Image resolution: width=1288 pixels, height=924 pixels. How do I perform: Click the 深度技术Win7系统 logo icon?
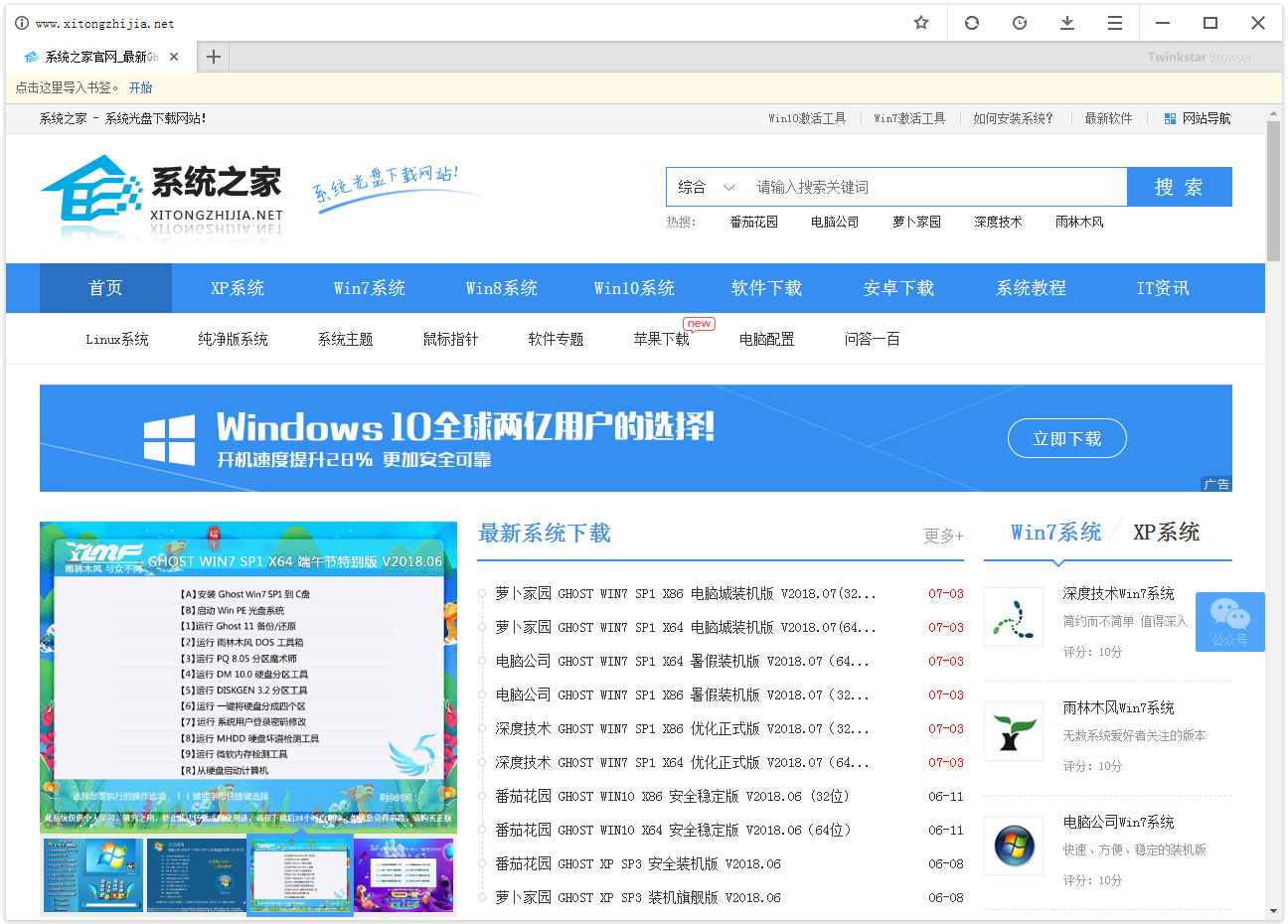pos(1013,617)
